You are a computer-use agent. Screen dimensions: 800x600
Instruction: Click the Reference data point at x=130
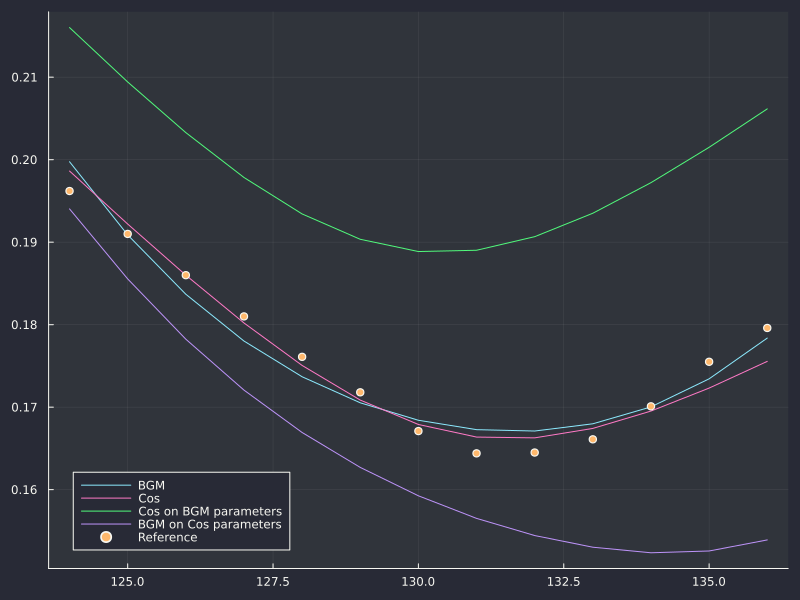pyautogui.click(x=418, y=431)
